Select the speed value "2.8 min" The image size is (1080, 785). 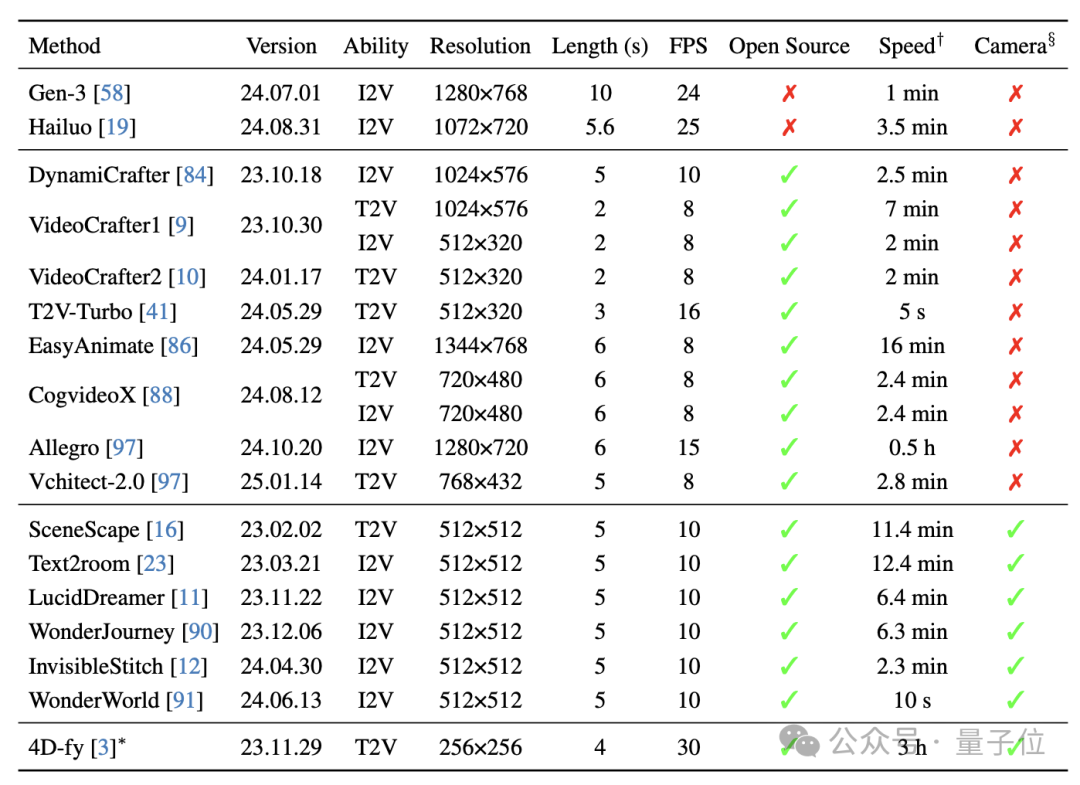coord(912,481)
